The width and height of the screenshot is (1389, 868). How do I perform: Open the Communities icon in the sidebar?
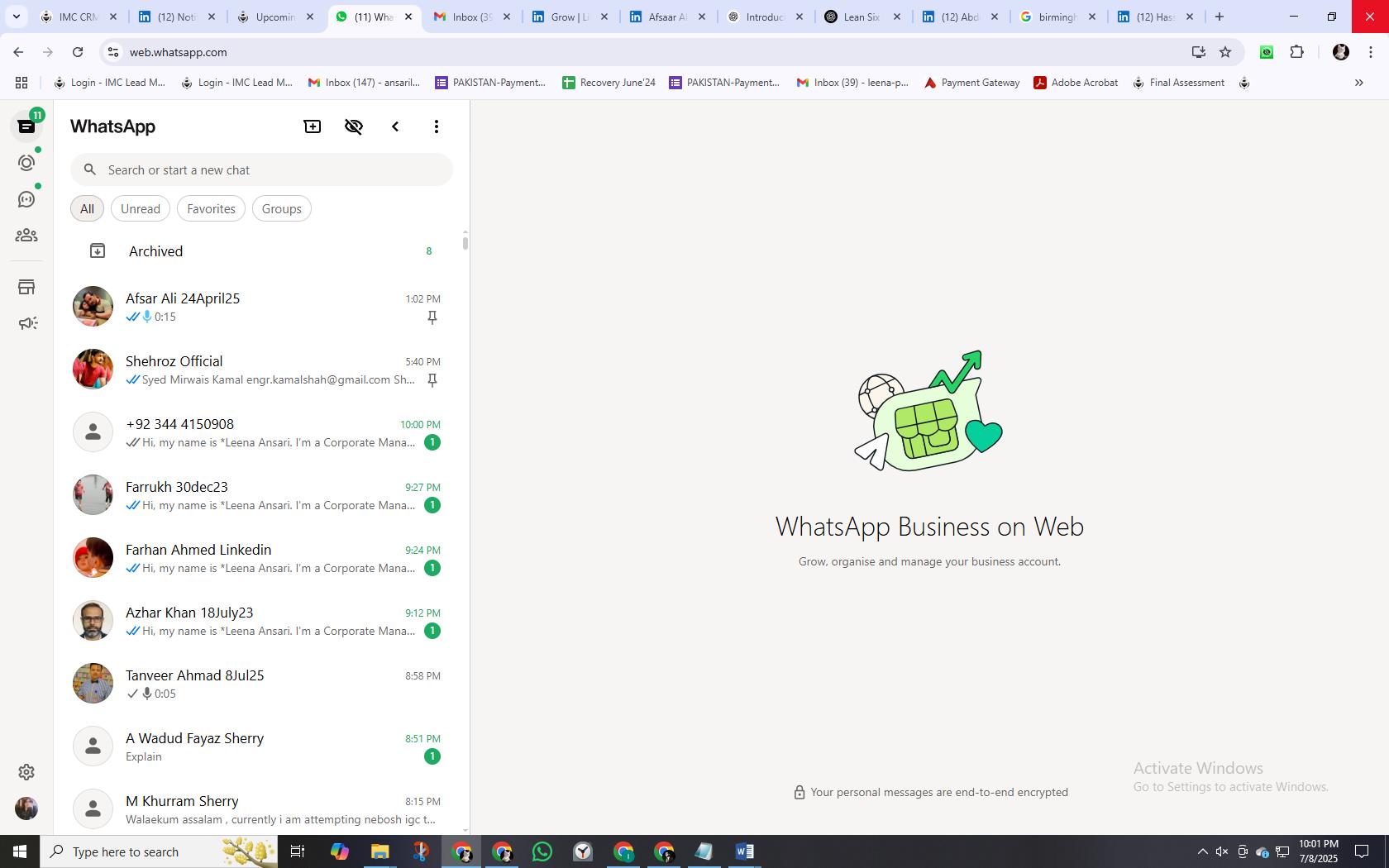tap(26, 236)
